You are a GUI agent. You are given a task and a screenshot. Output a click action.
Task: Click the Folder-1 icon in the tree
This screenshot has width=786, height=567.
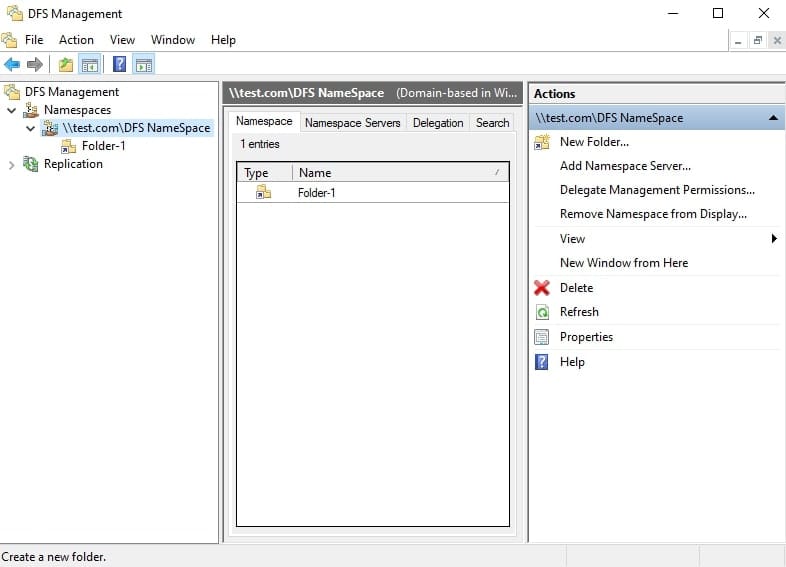pyautogui.click(x=68, y=146)
